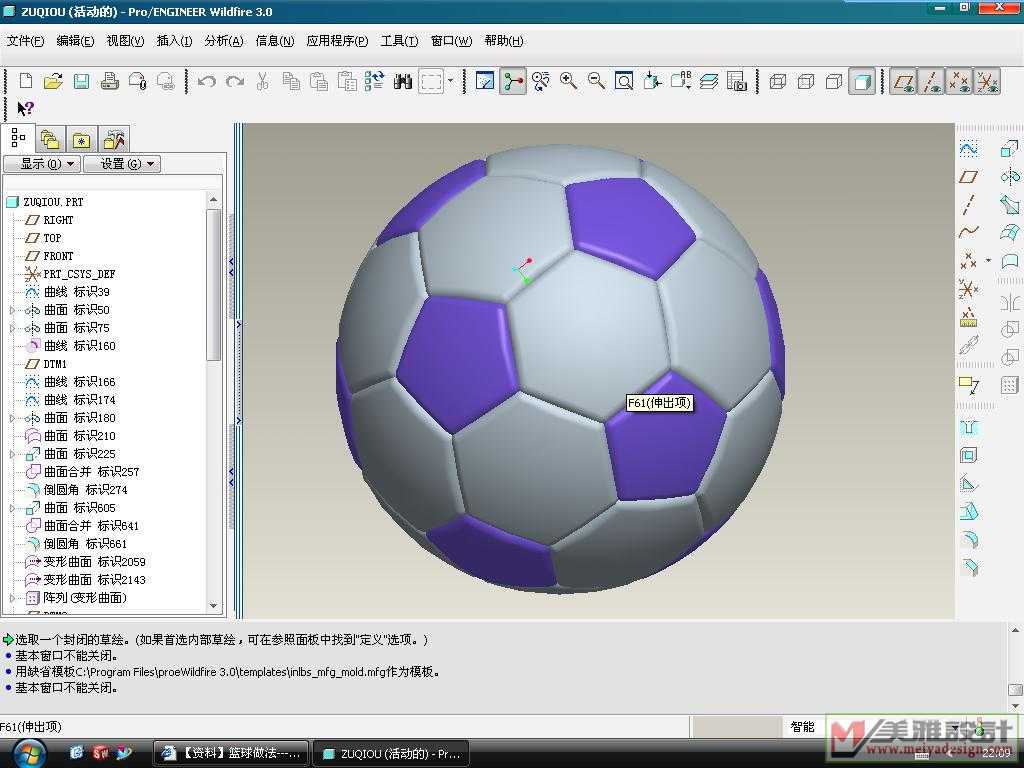The image size is (1024, 768).
Task: Open the 文件(F) menu
Action: pos(25,41)
